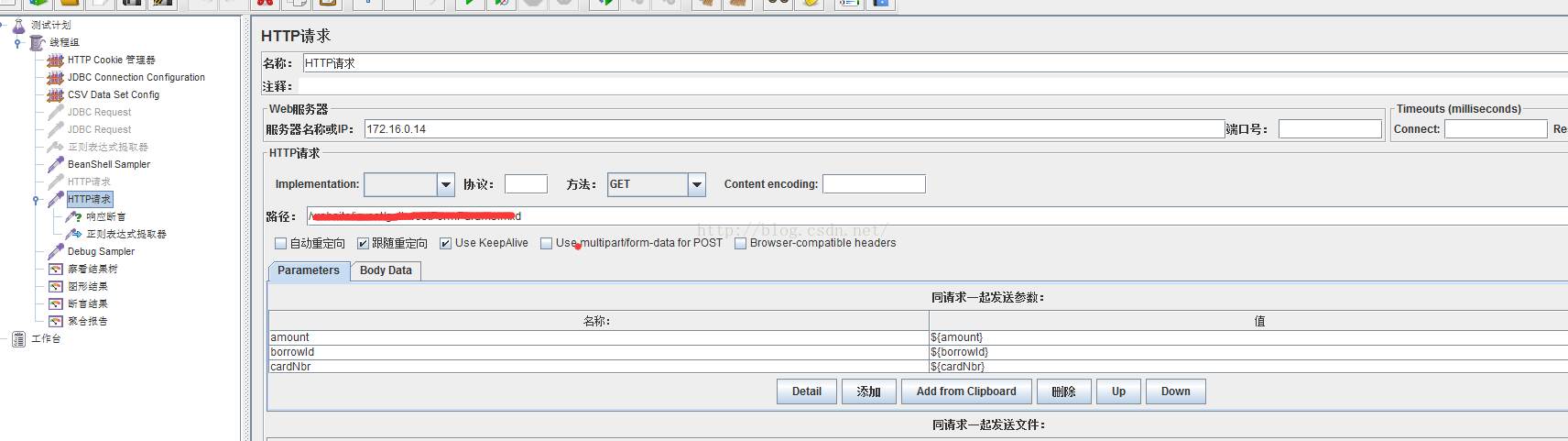Toggle the Use KeepAlive checkbox
Image resolution: width=1568 pixels, height=441 pixels.
click(x=445, y=243)
